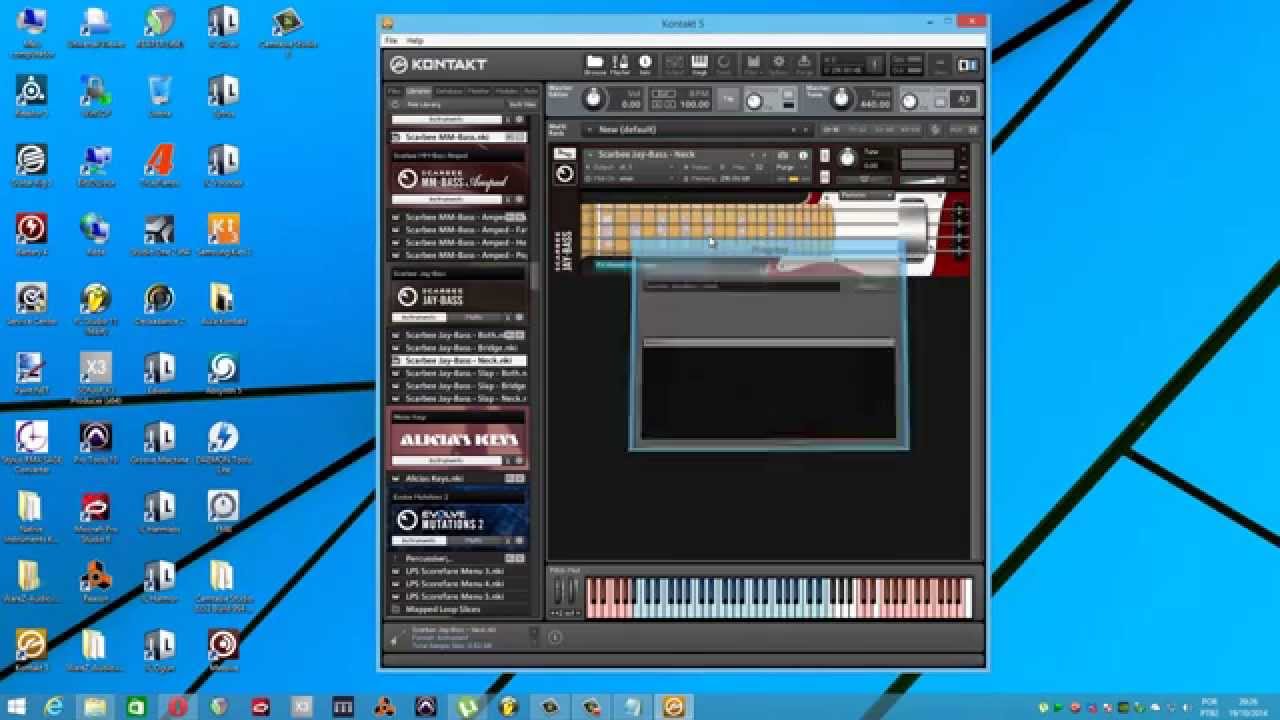Screen dimensions: 1280x720
Task: Open the MIDI Ch dropdown of instrument
Action: tap(628, 179)
